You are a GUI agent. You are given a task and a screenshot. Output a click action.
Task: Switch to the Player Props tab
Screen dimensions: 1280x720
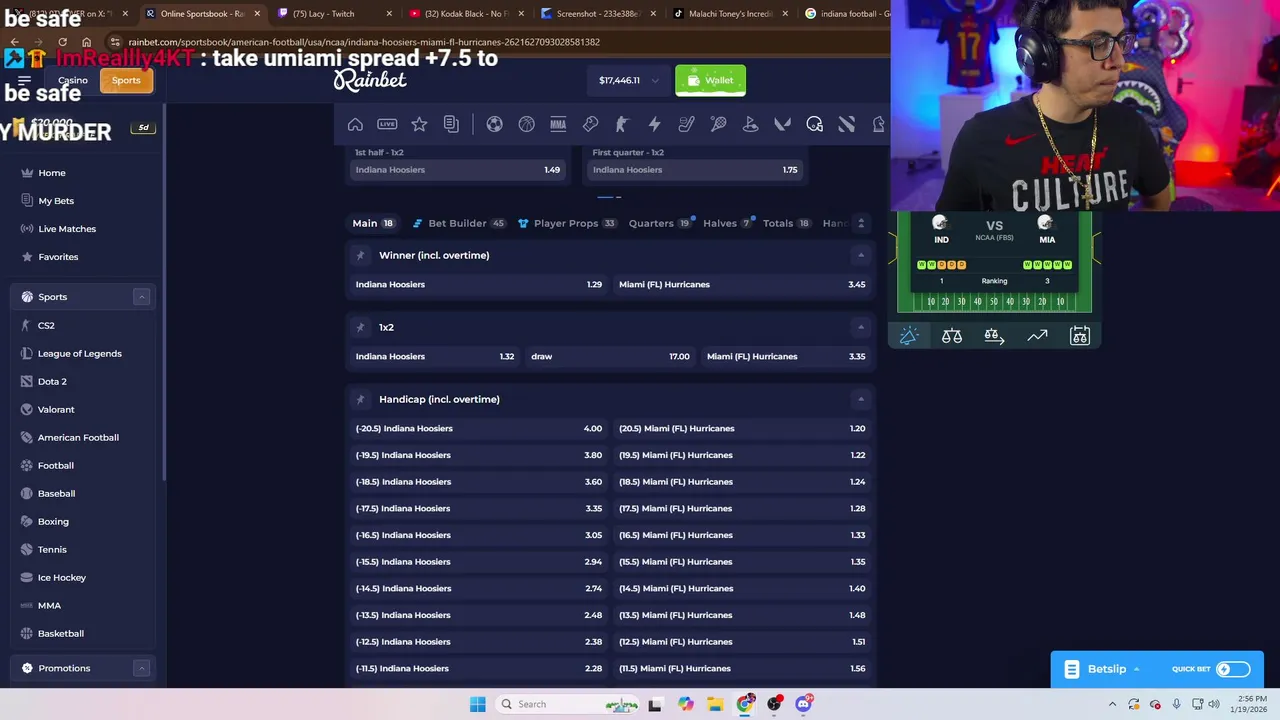coord(567,223)
